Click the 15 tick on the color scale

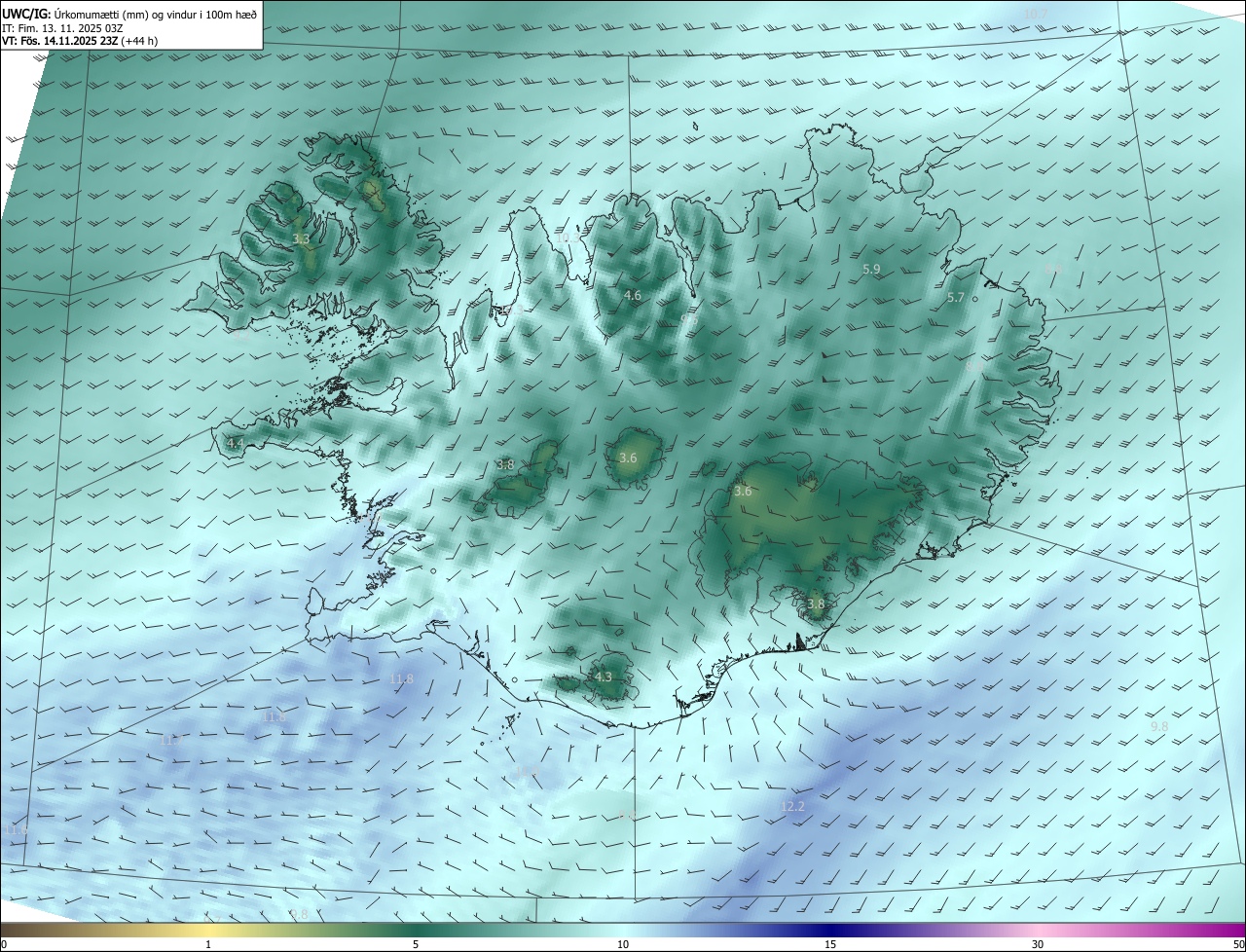point(830,944)
